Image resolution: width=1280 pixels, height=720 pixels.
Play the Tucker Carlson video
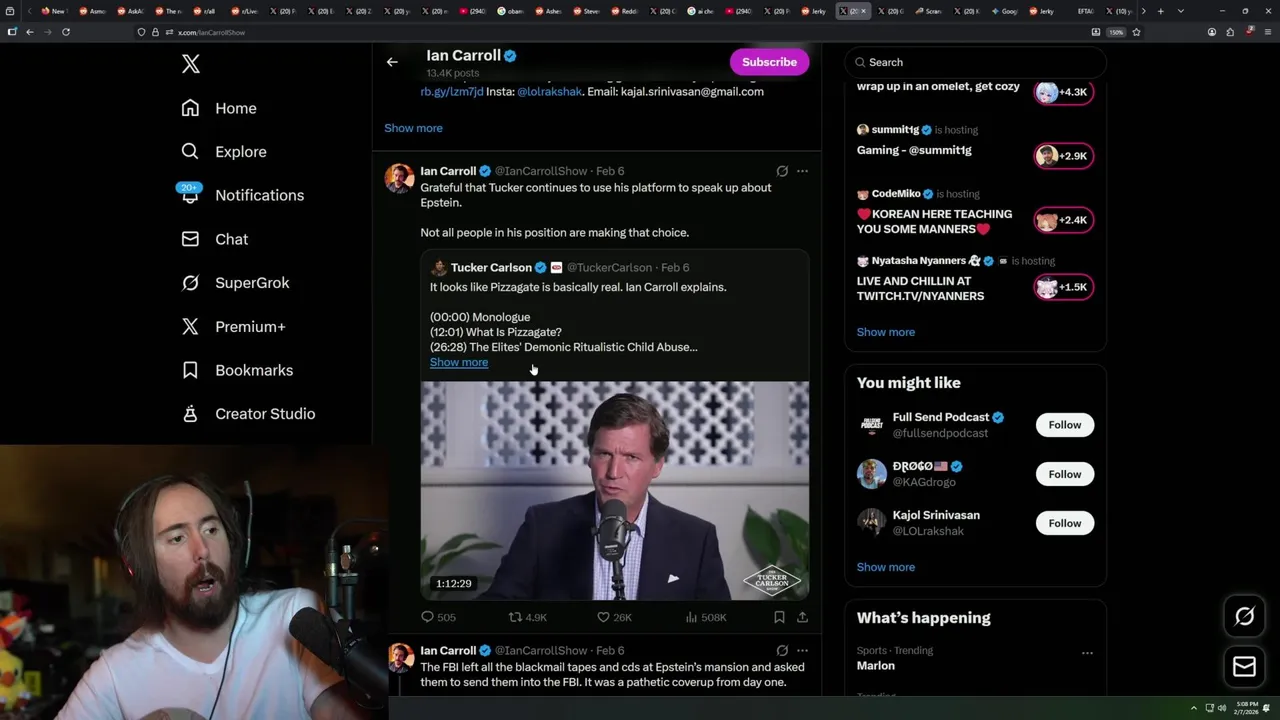coord(614,490)
